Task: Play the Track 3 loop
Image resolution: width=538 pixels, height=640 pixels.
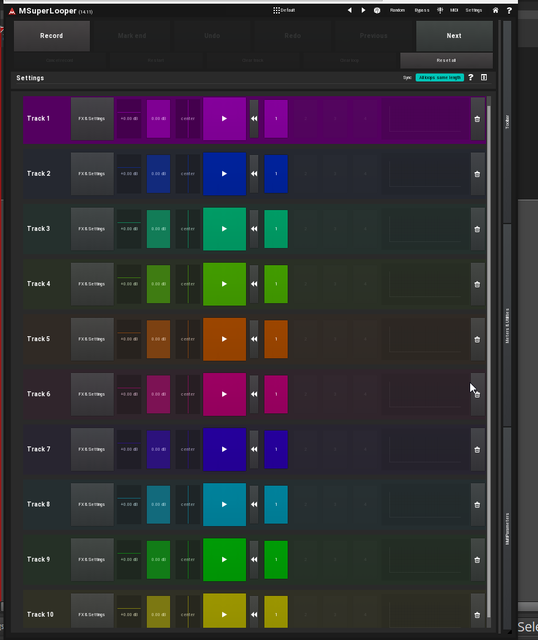Action: [x=225, y=229]
